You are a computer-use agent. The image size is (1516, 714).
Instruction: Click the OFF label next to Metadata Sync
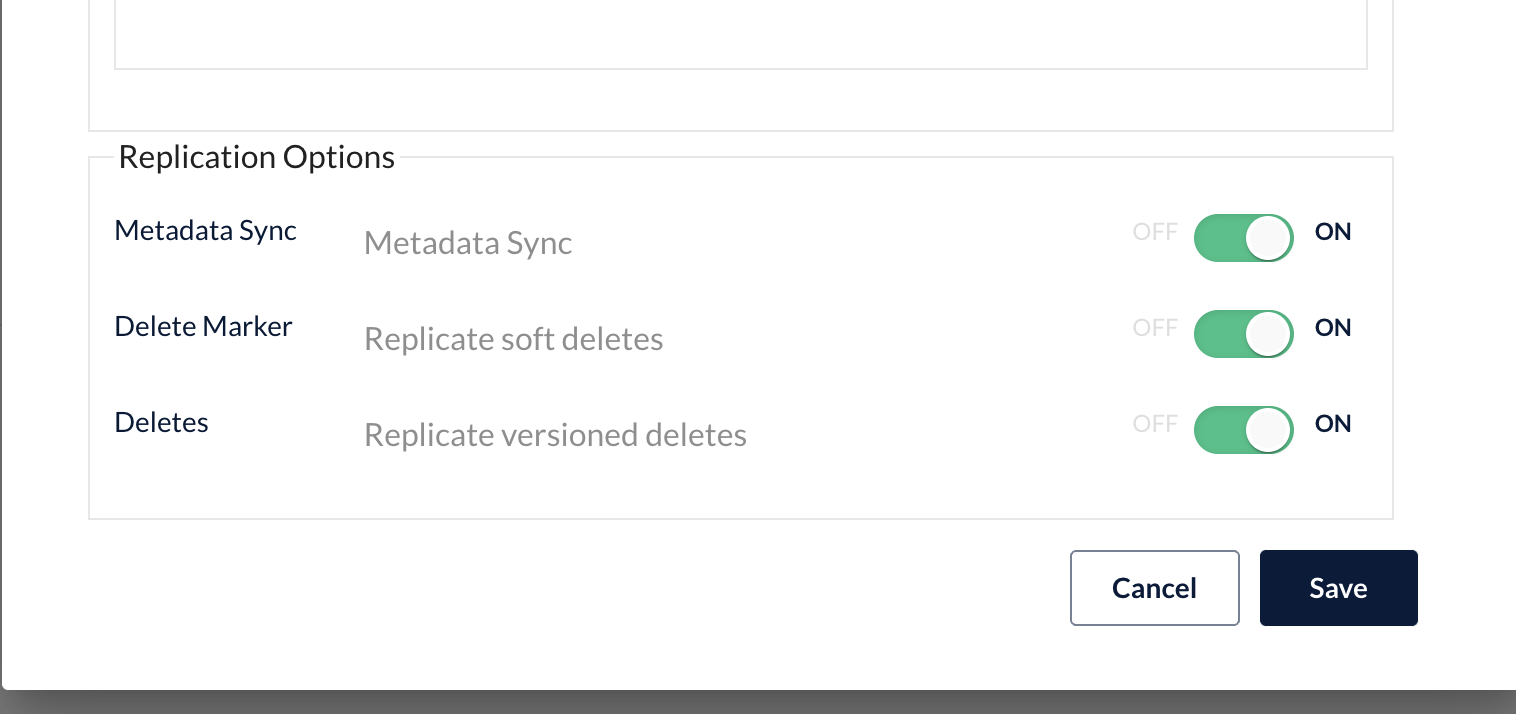tap(1155, 232)
